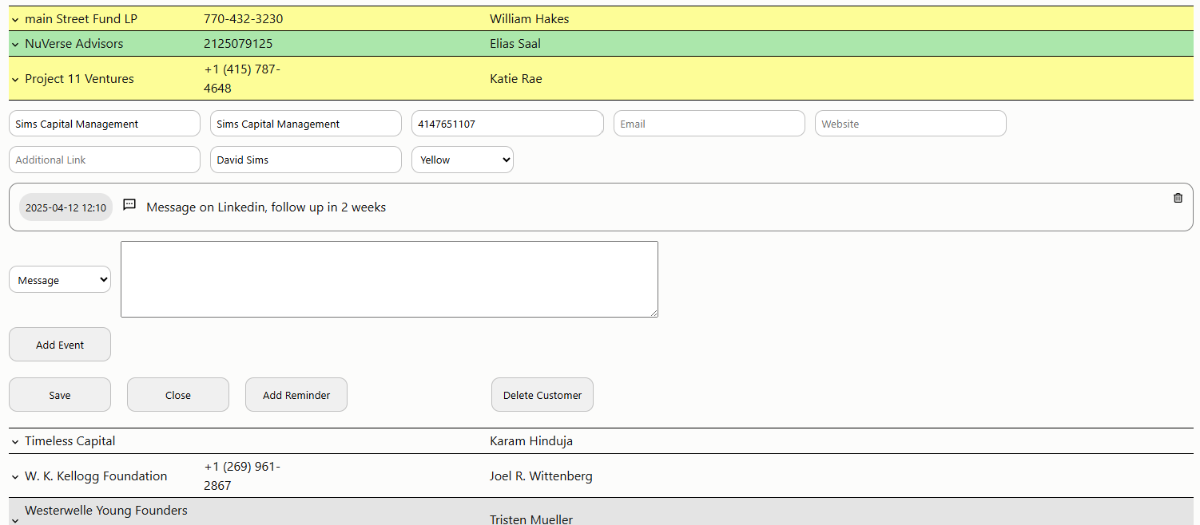Open the Yellow color dropdown
The image size is (1200, 525).
coord(463,160)
